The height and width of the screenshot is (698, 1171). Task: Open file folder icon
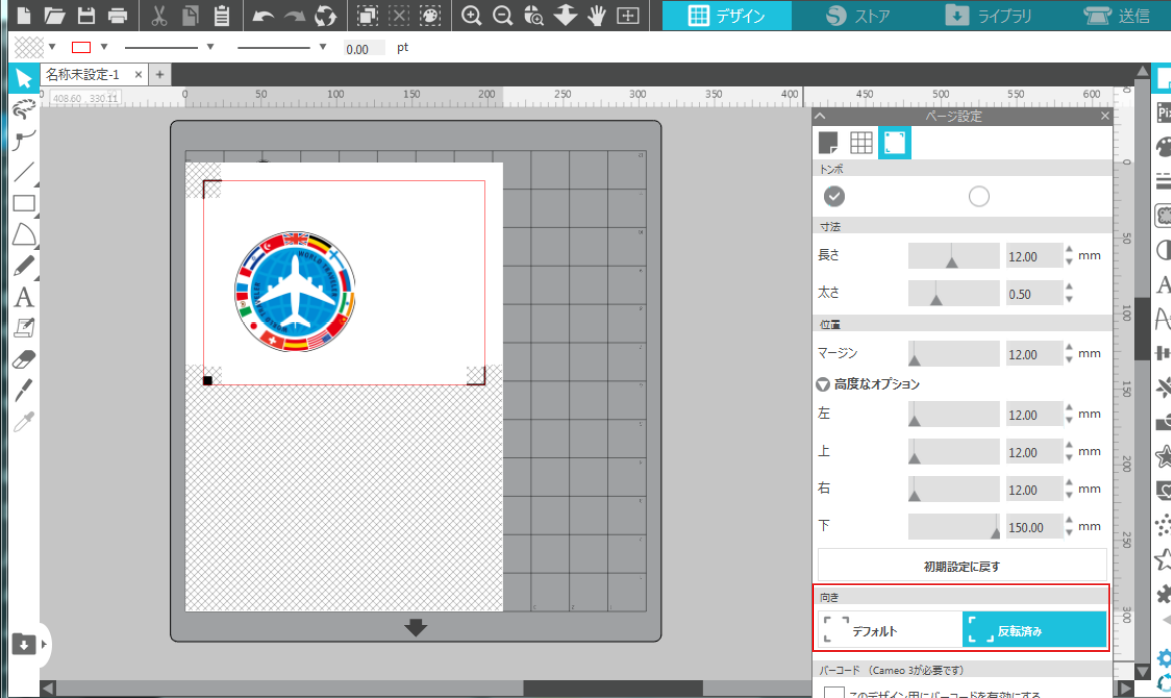click(x=55, y=15)
